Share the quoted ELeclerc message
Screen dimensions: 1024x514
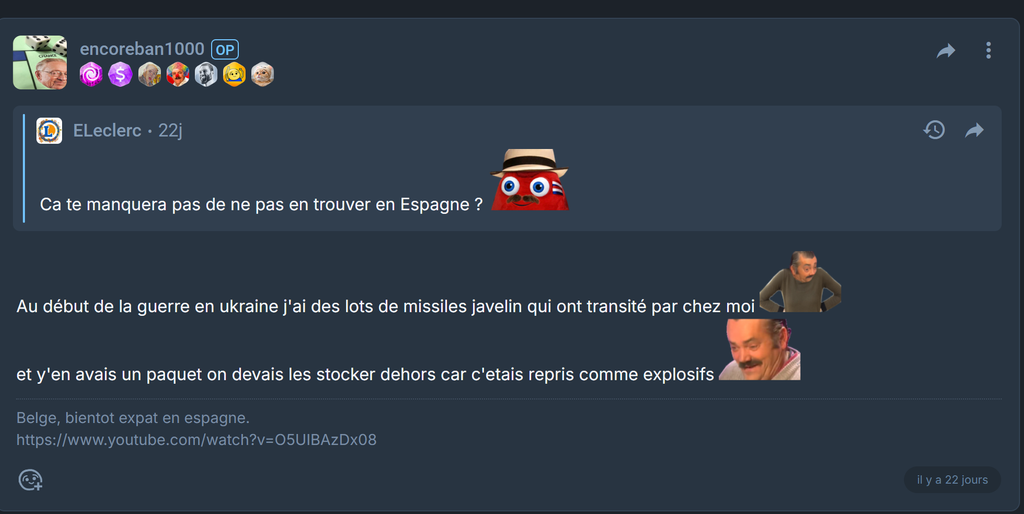[x=974, y=131]
